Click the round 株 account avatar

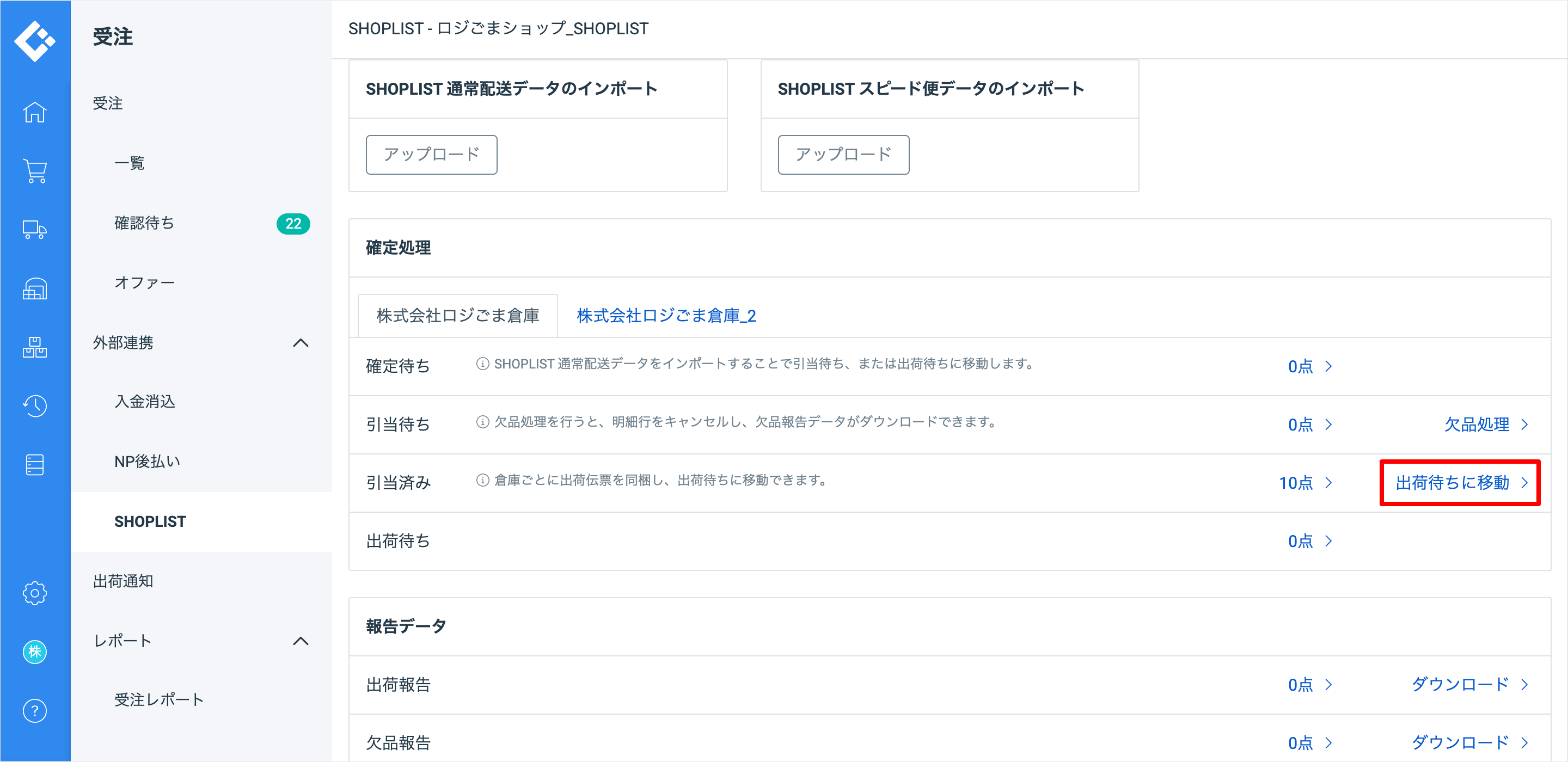coord(35,652)
